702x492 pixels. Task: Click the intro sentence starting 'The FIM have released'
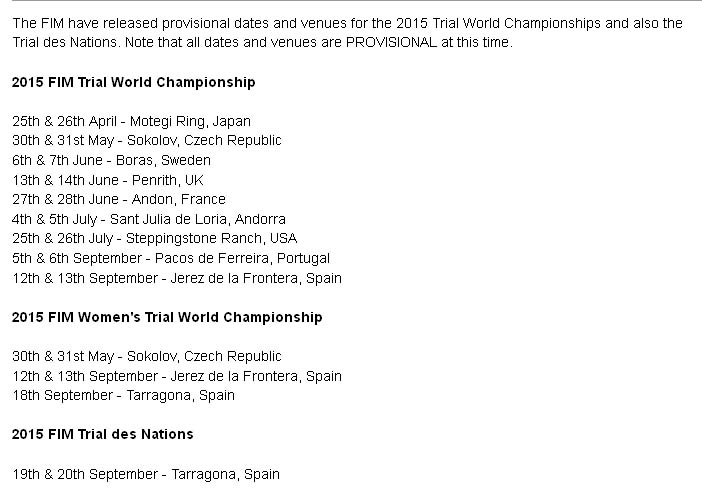pos(347,33)
